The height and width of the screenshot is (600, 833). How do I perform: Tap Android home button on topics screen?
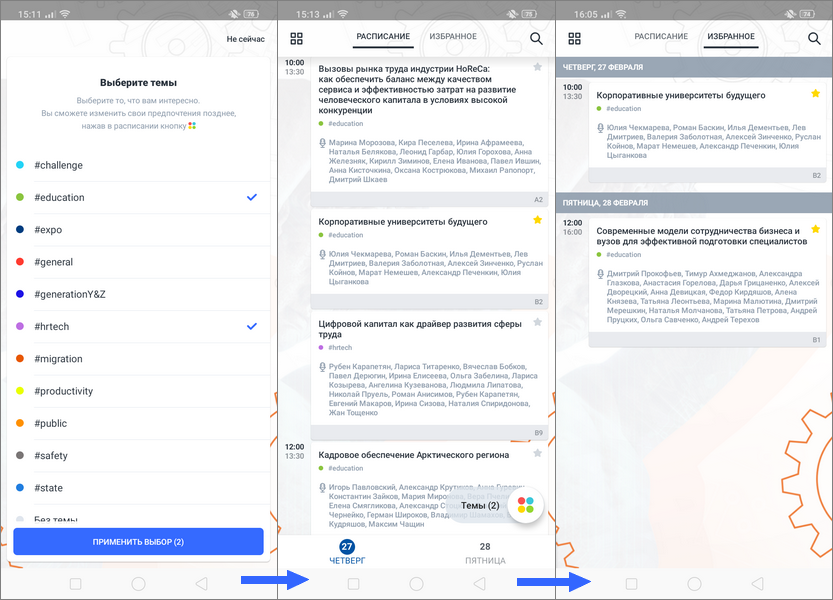click(138, 584)
